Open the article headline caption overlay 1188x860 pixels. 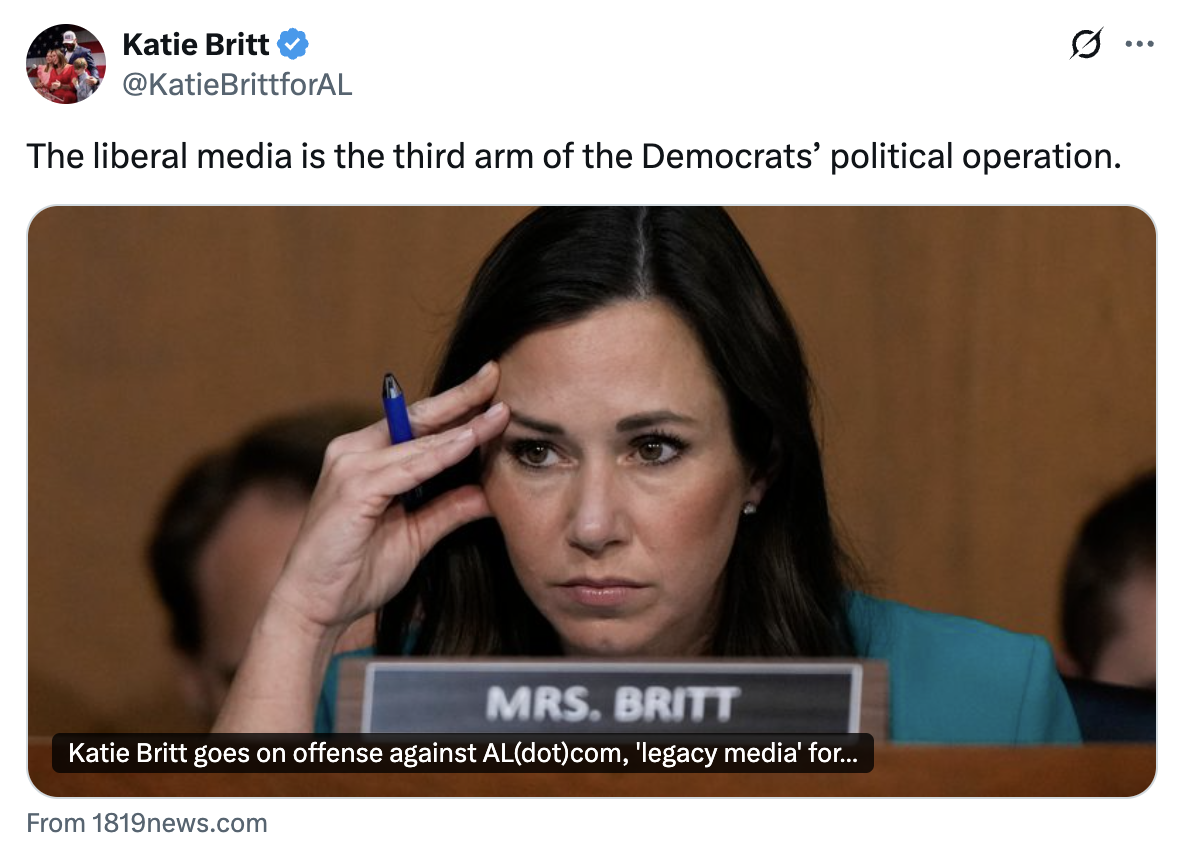[x=463, y=753]
